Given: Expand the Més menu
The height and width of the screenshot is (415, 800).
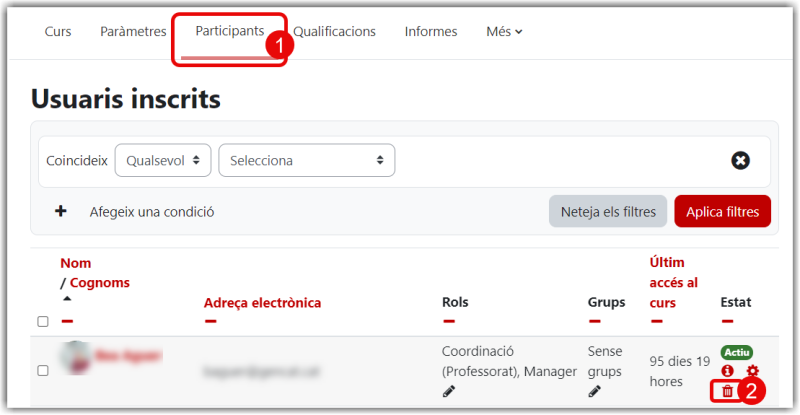Looking at the screenshot, I should pyautogui.click(x=504, y=32).
